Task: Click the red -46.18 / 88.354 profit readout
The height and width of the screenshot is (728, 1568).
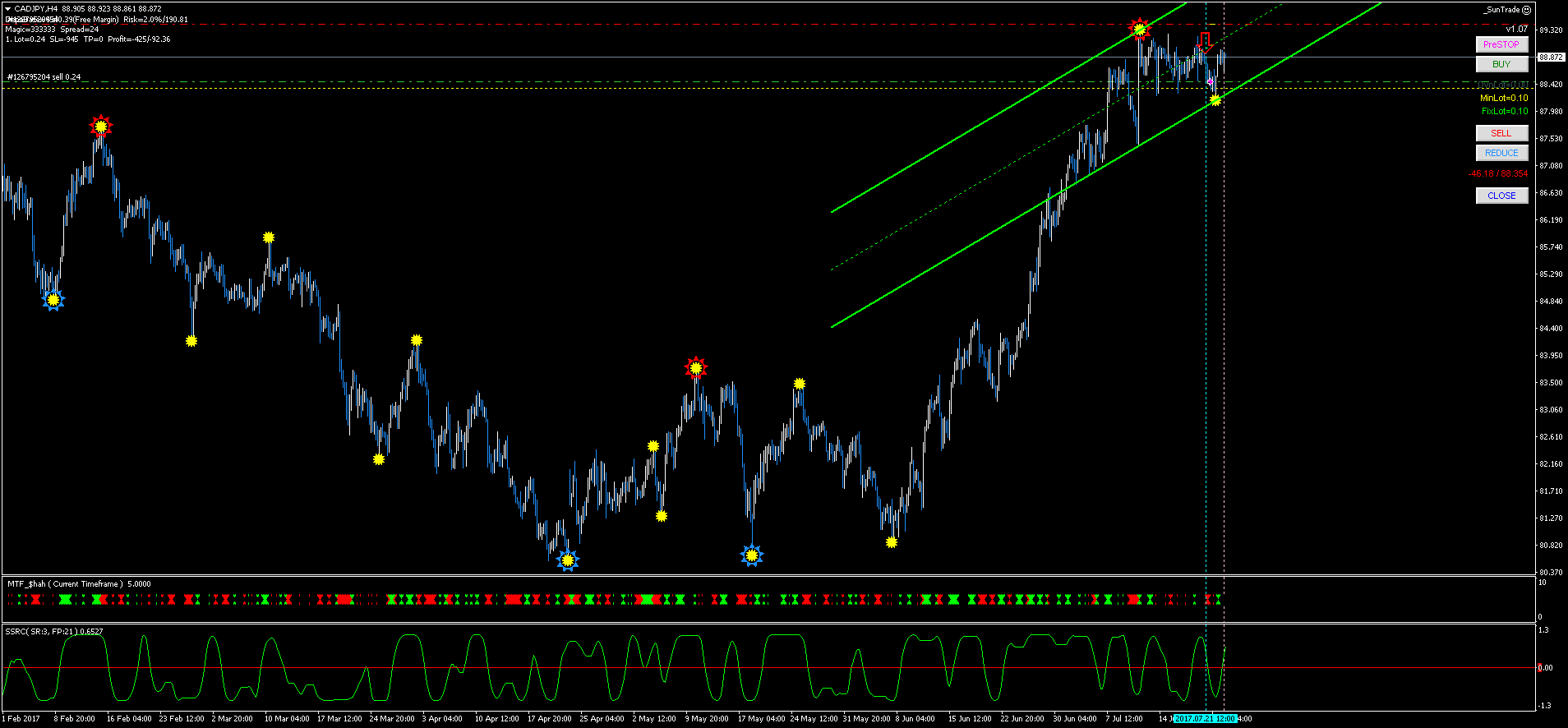Action: (1498, 174)
